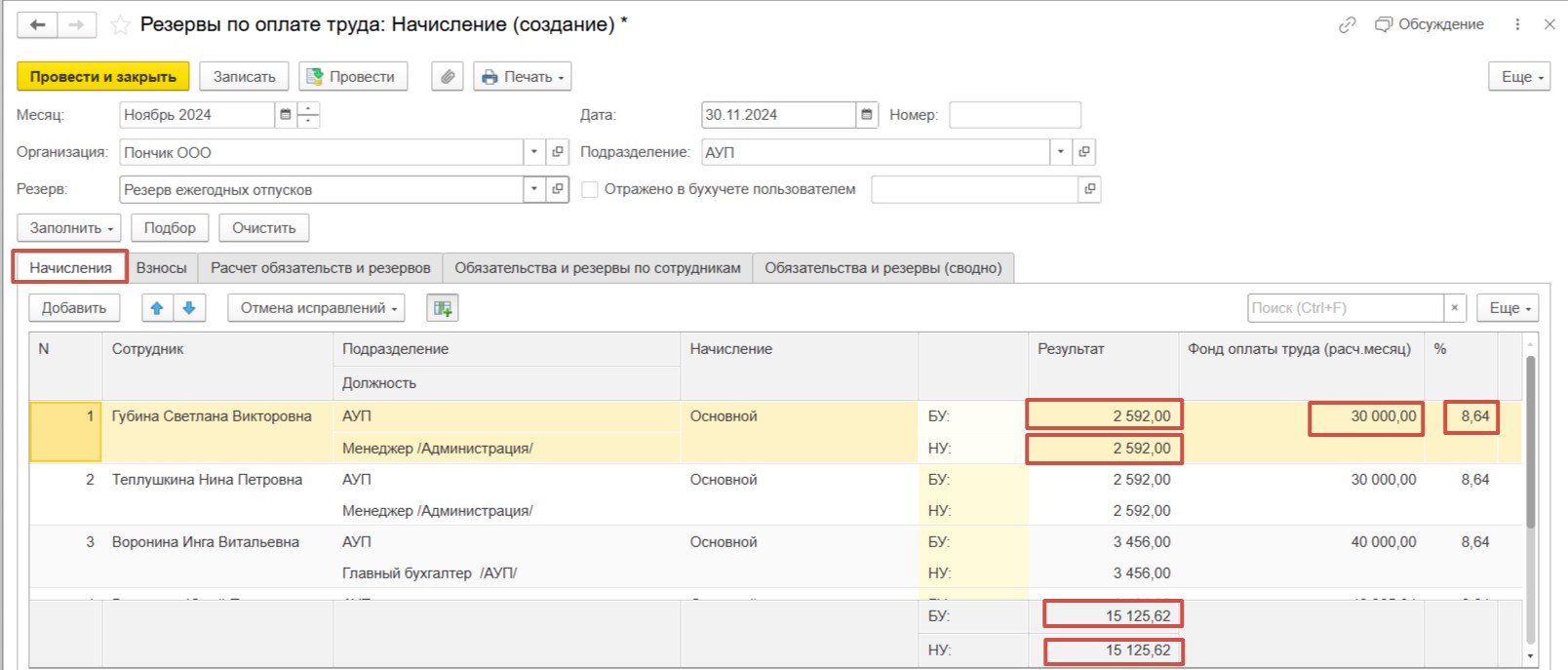
Task: Open table Еще menu near search
Action: [x=1508, y=308]
